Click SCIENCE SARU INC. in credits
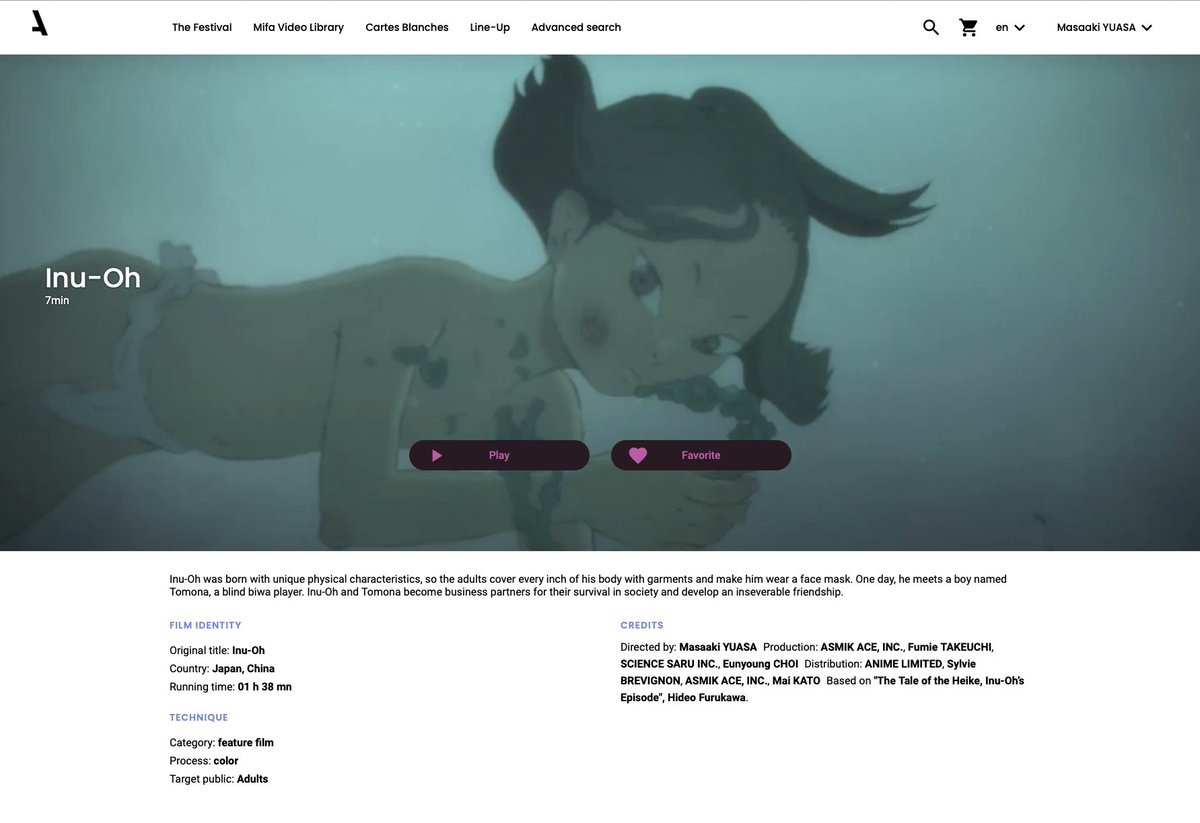Viewport: 1200px width, 823px height. [x=667, y=664]
